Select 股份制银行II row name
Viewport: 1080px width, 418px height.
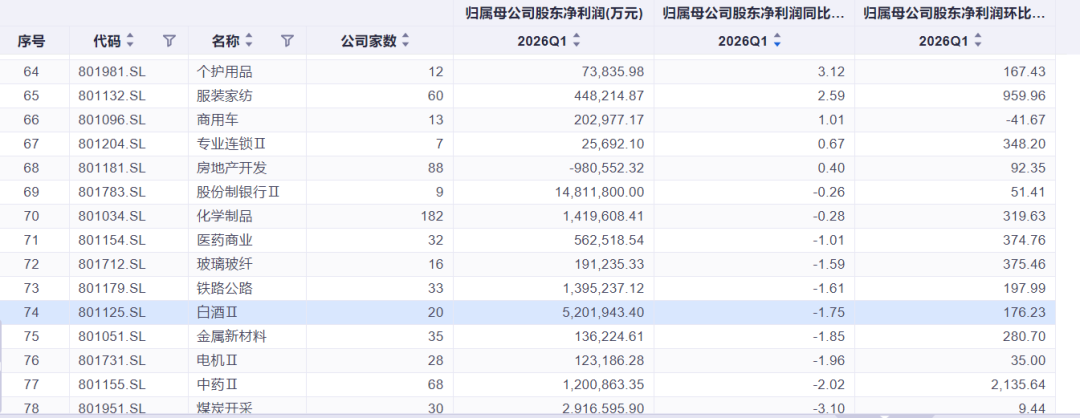click(238, 192)
